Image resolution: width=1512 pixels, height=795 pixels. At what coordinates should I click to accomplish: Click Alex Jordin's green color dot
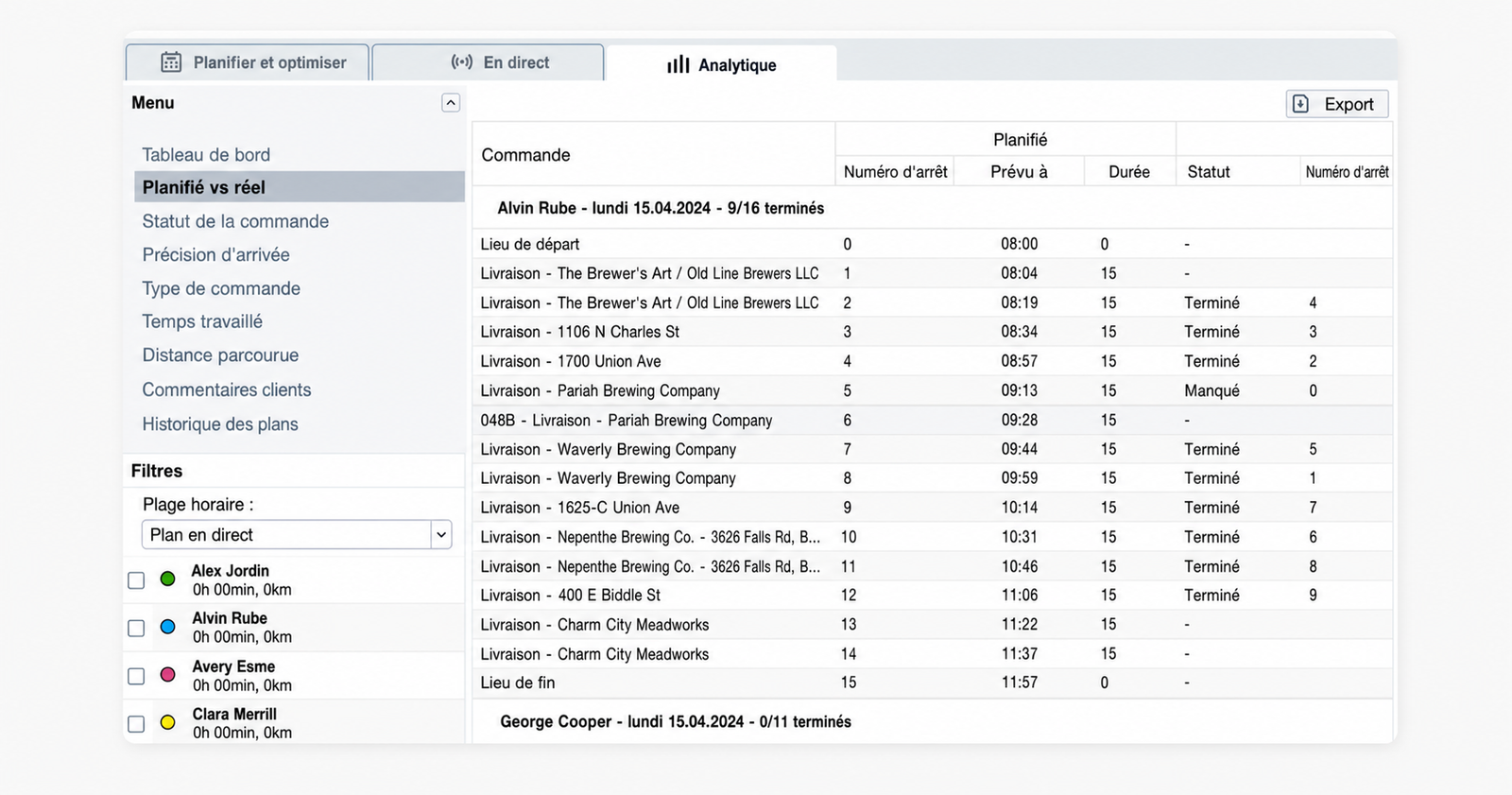[x=167, y=579]
